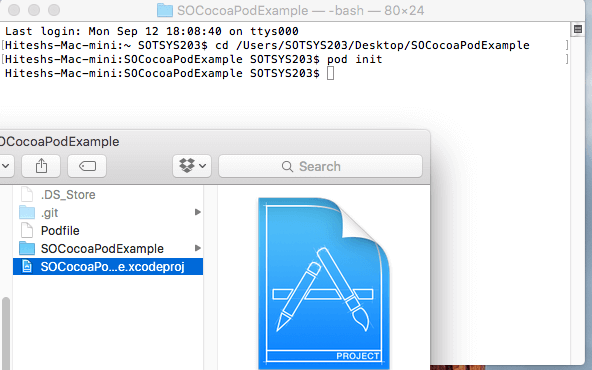592x370 pixels.
Task: Select the Podfile file
Action: 108,231
